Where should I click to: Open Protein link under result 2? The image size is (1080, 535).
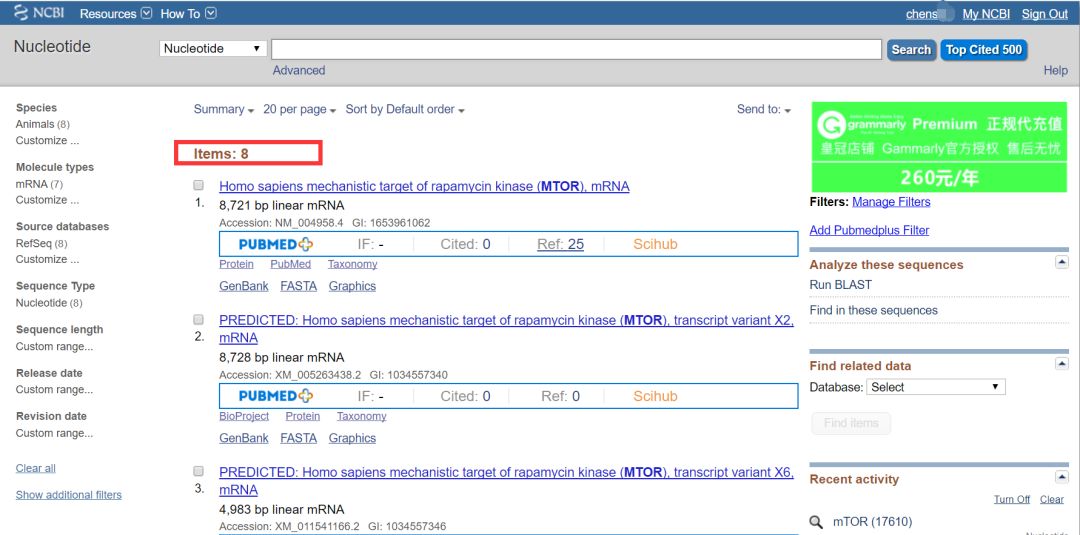click(302, 417)
